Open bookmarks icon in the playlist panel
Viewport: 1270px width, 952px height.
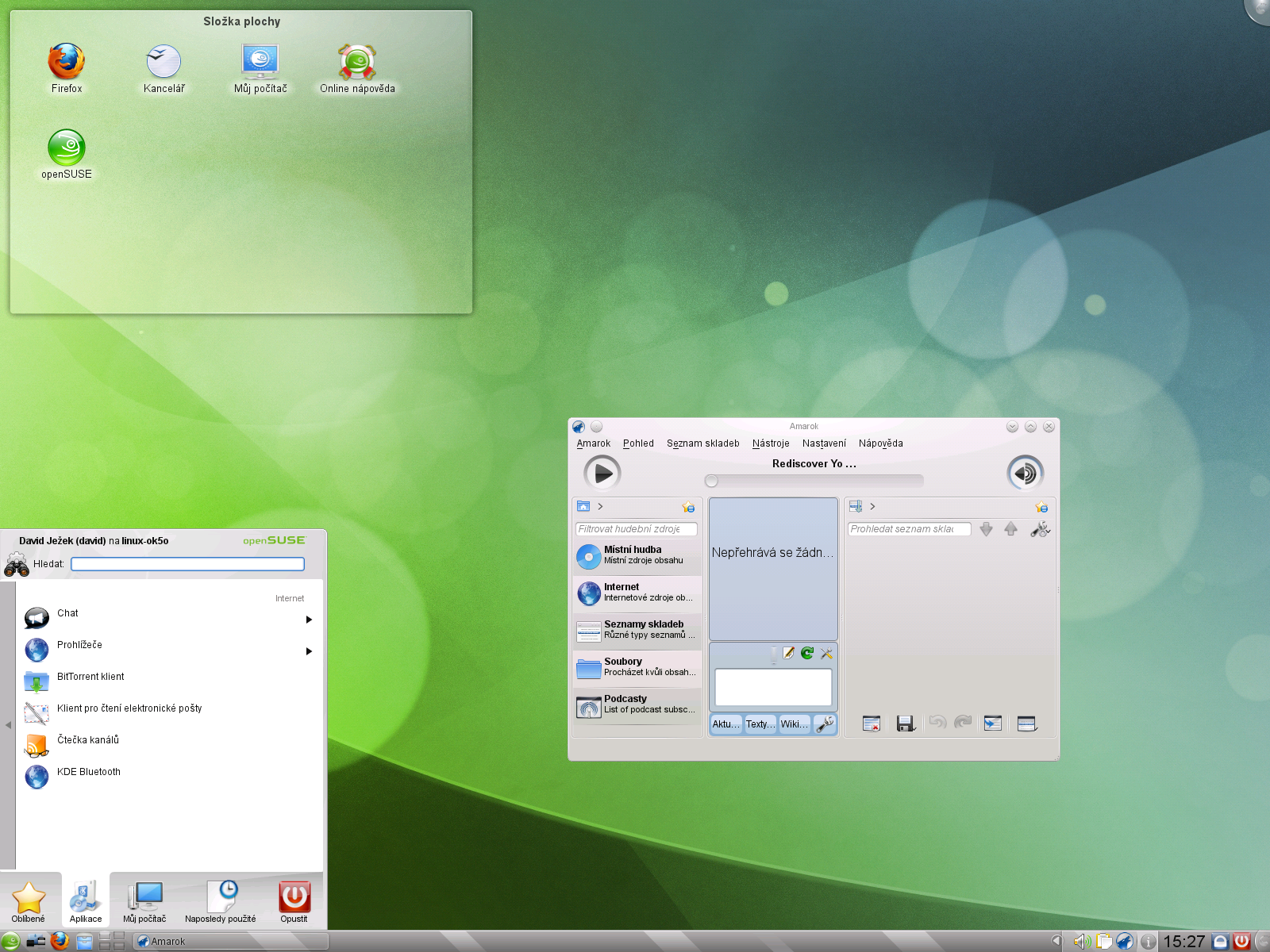(1041, 507)
